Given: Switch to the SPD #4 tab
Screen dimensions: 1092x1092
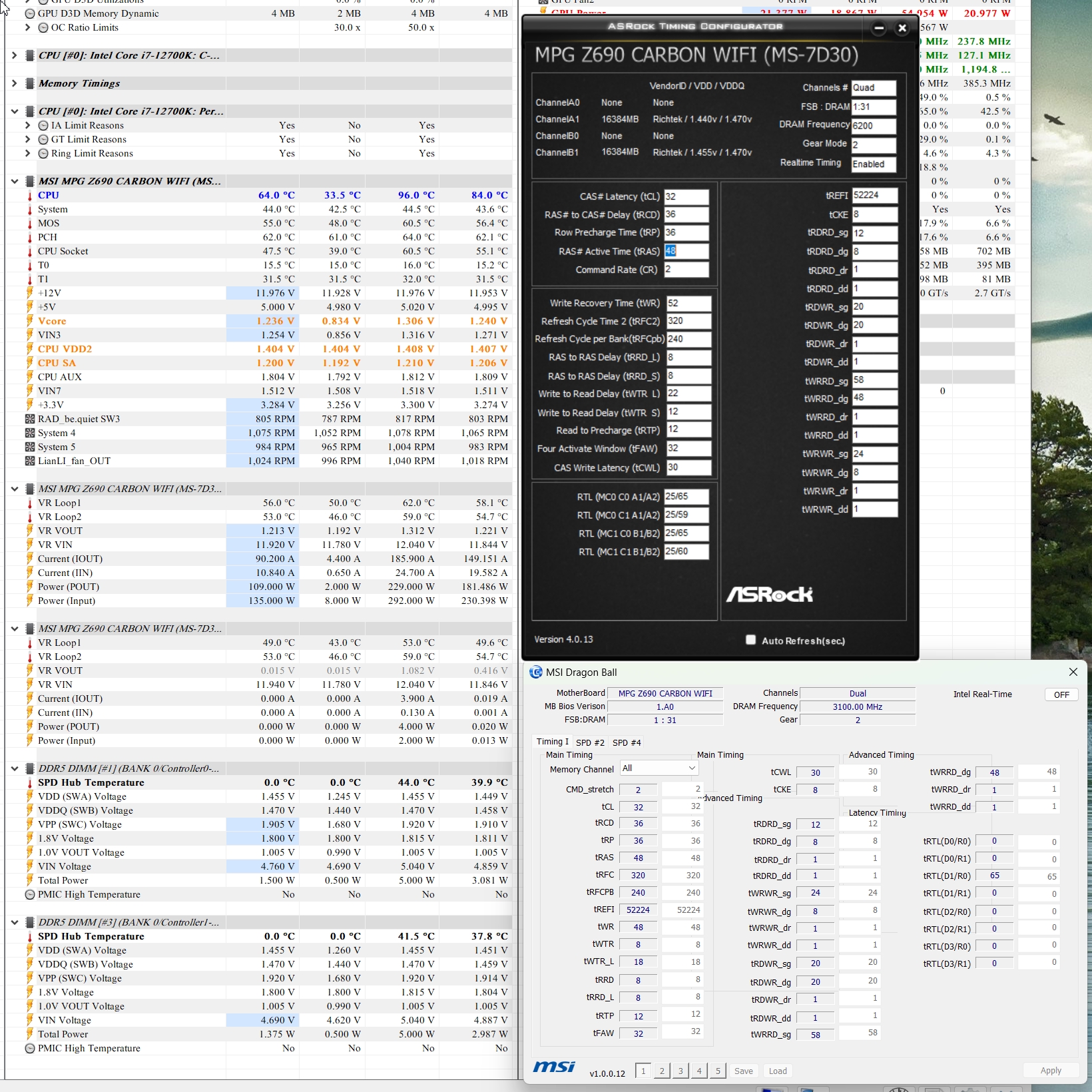Looking at the screenshot, I should point(627,742).
